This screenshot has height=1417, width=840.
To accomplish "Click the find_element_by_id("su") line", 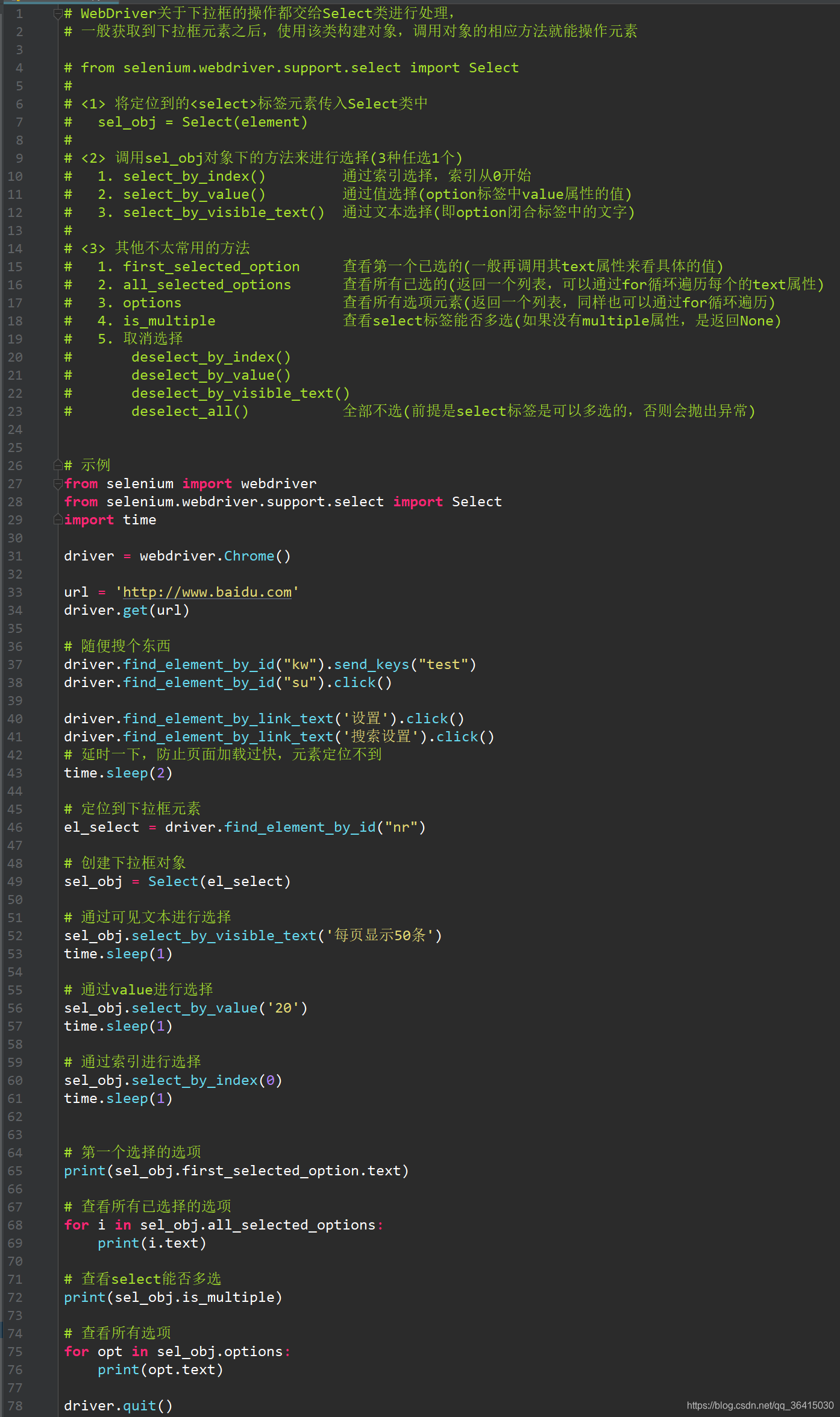I will [x=228, y=682].
